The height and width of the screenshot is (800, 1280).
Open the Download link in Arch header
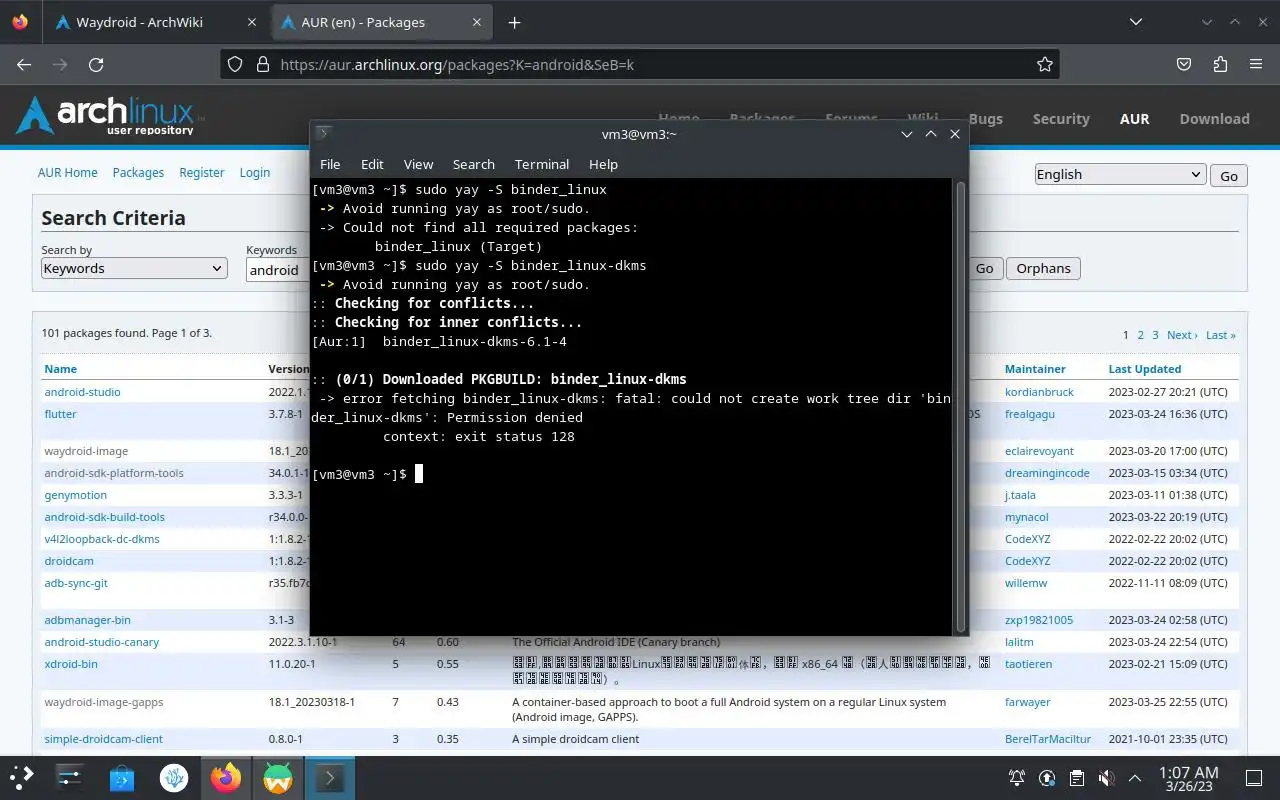(x=1214, y=118)
